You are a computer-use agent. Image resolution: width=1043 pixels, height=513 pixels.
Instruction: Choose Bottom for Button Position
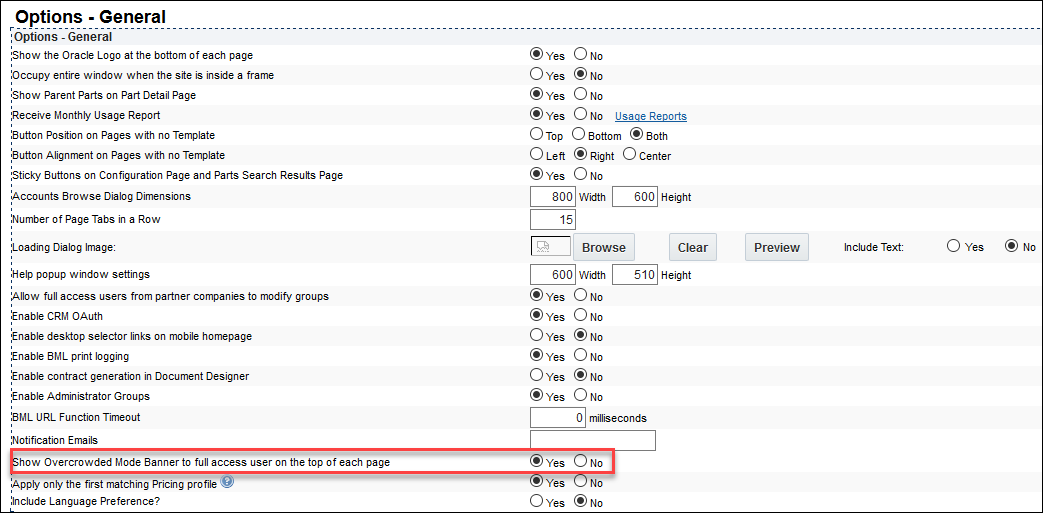click(578, 134)
